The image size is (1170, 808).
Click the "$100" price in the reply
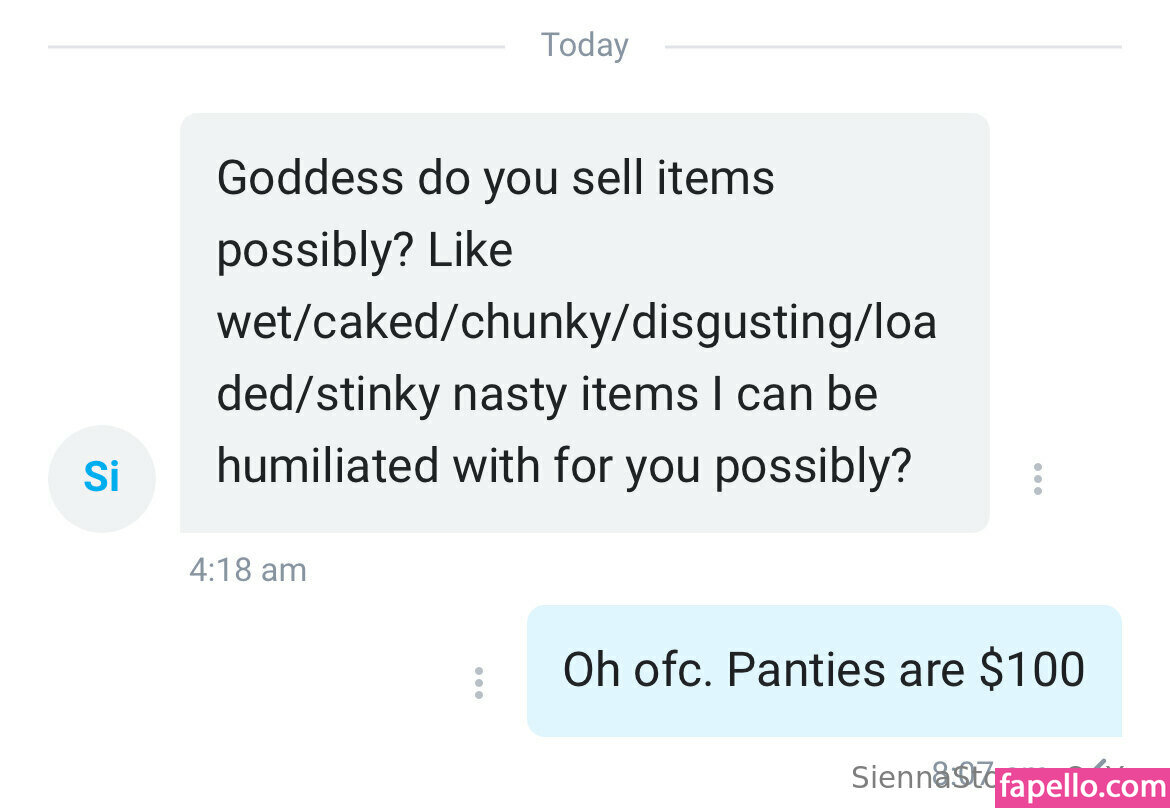[x=1032, y=670]
